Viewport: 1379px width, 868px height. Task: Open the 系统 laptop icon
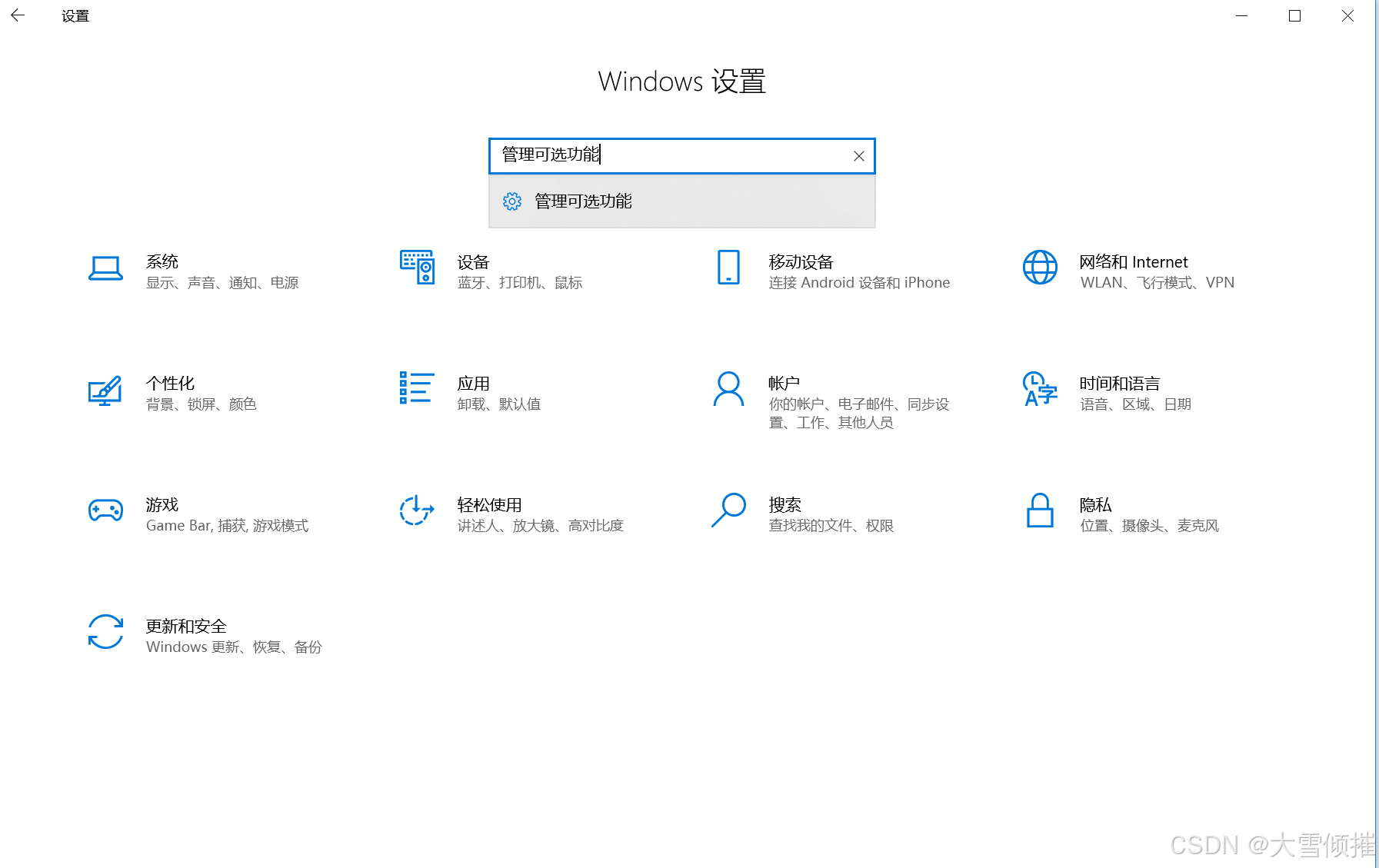[105, 268]
